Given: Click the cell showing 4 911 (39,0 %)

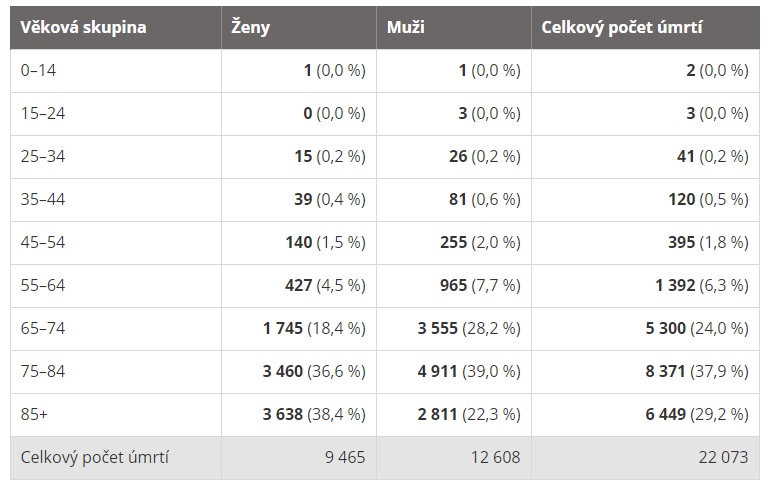Looking at the screenshot, I should click(454, 372).
